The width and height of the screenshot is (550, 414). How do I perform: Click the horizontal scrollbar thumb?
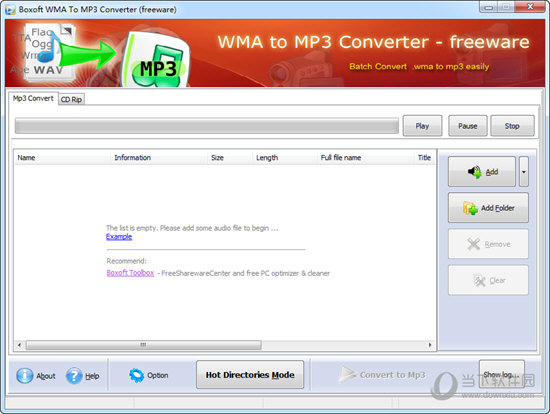(143, 345)
